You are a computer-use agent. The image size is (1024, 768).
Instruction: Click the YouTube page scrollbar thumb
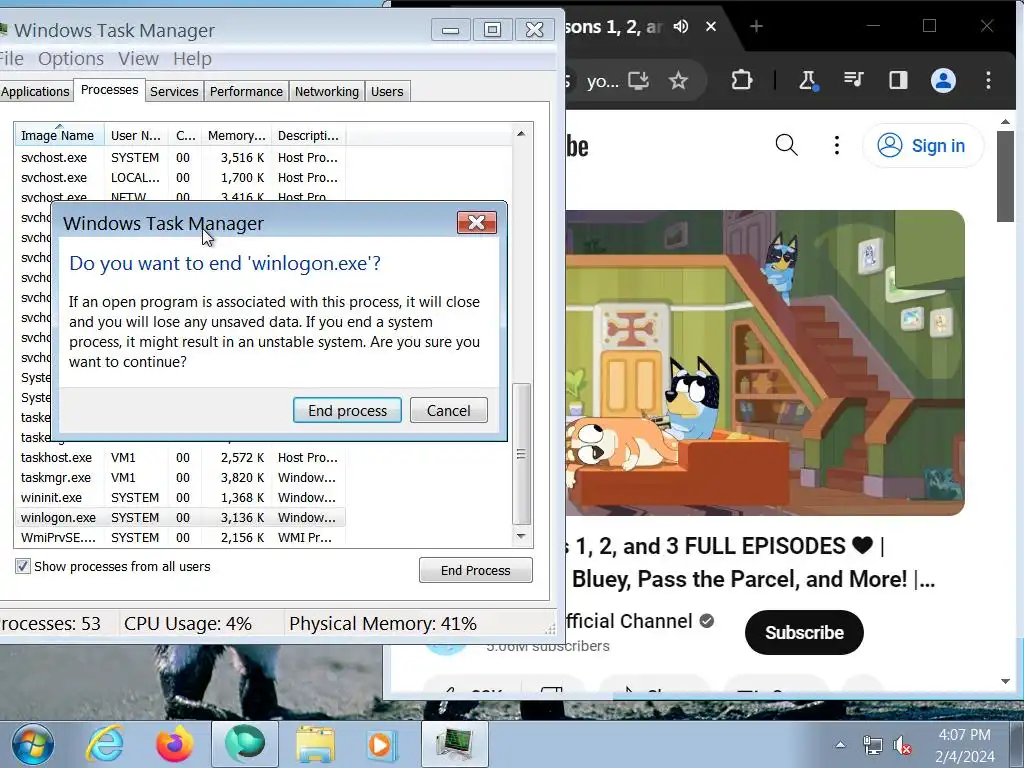click(1005, 176)
